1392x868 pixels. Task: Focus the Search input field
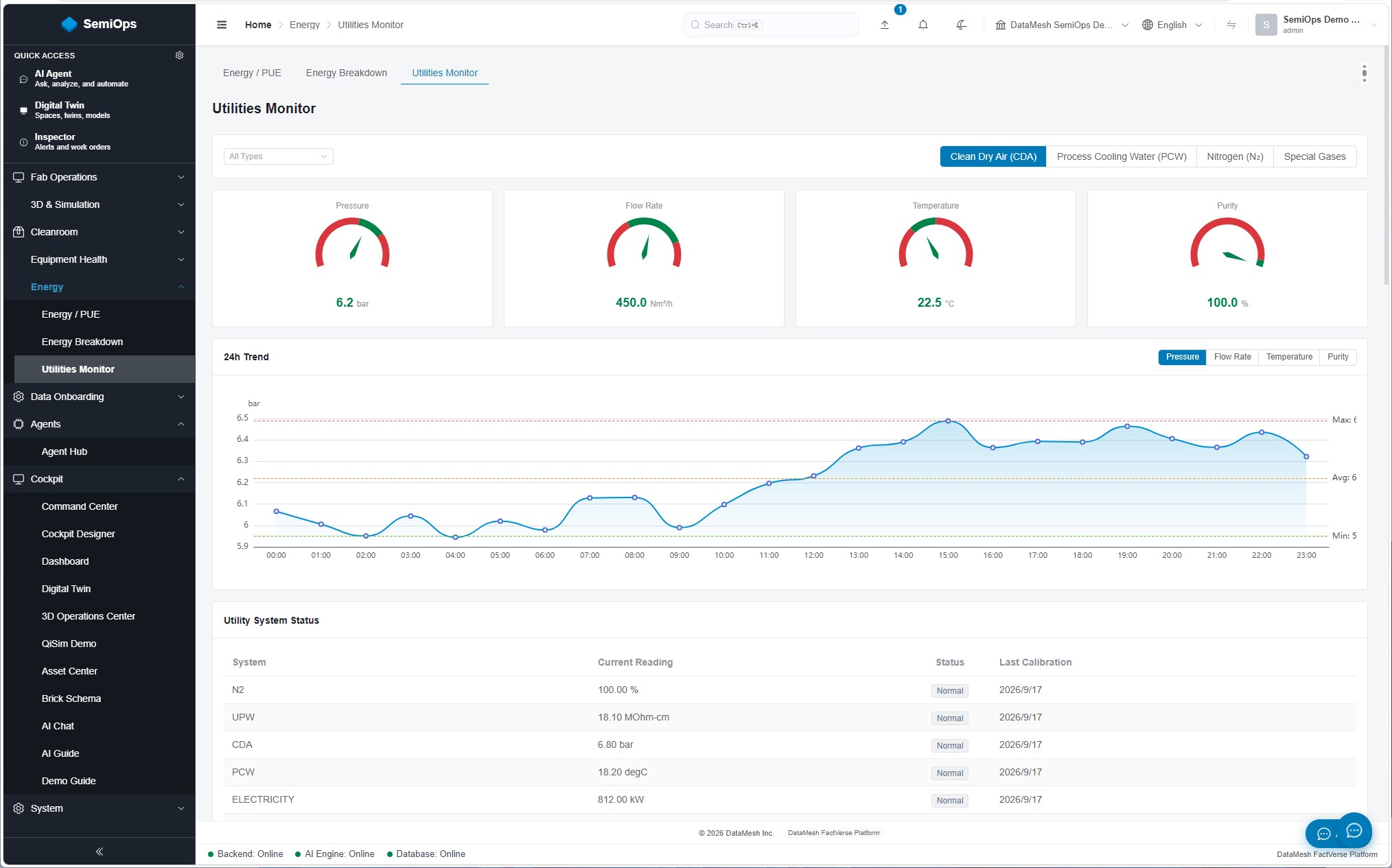pos(770,25)
